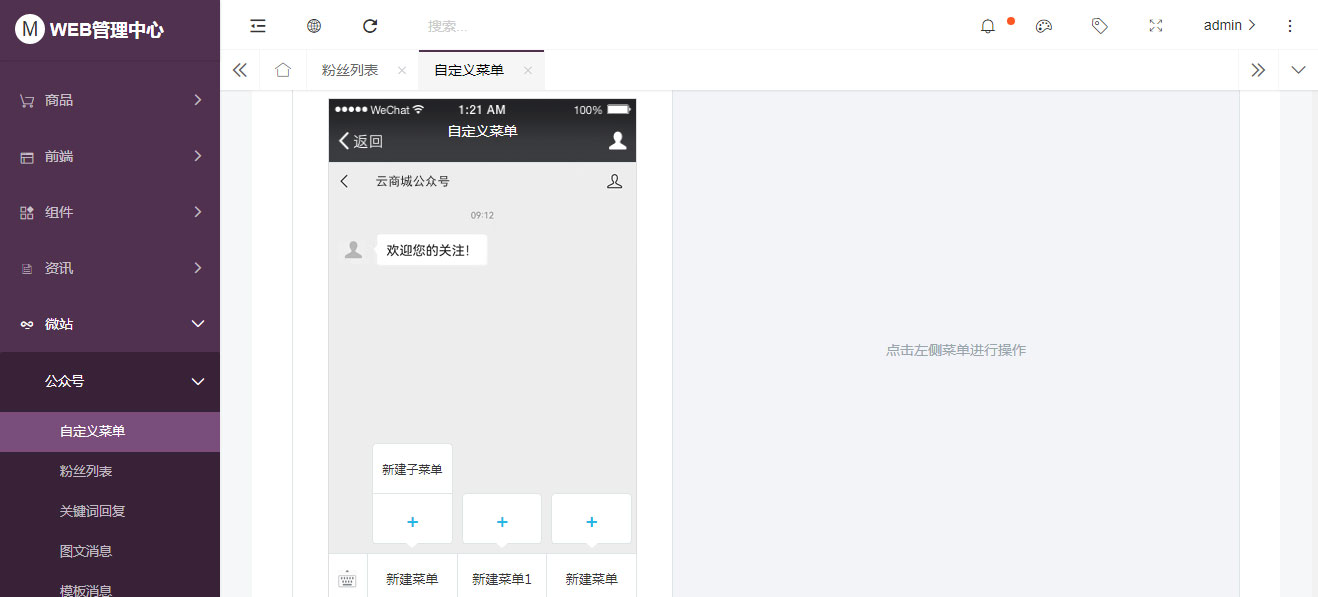Click the 新建菜单1 menu button
Viewport: 1318px width, 597px height.
tap(501, 577)
